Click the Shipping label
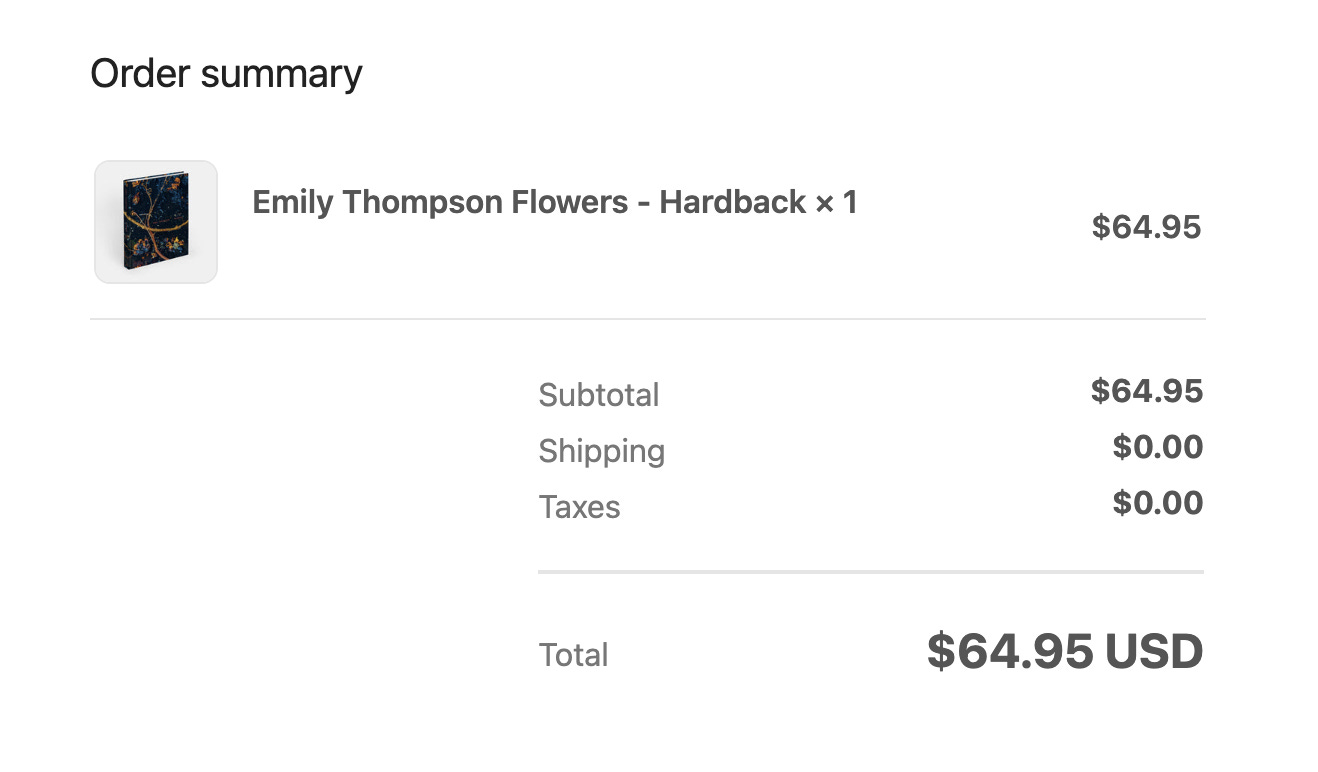 tap(602, 451)
